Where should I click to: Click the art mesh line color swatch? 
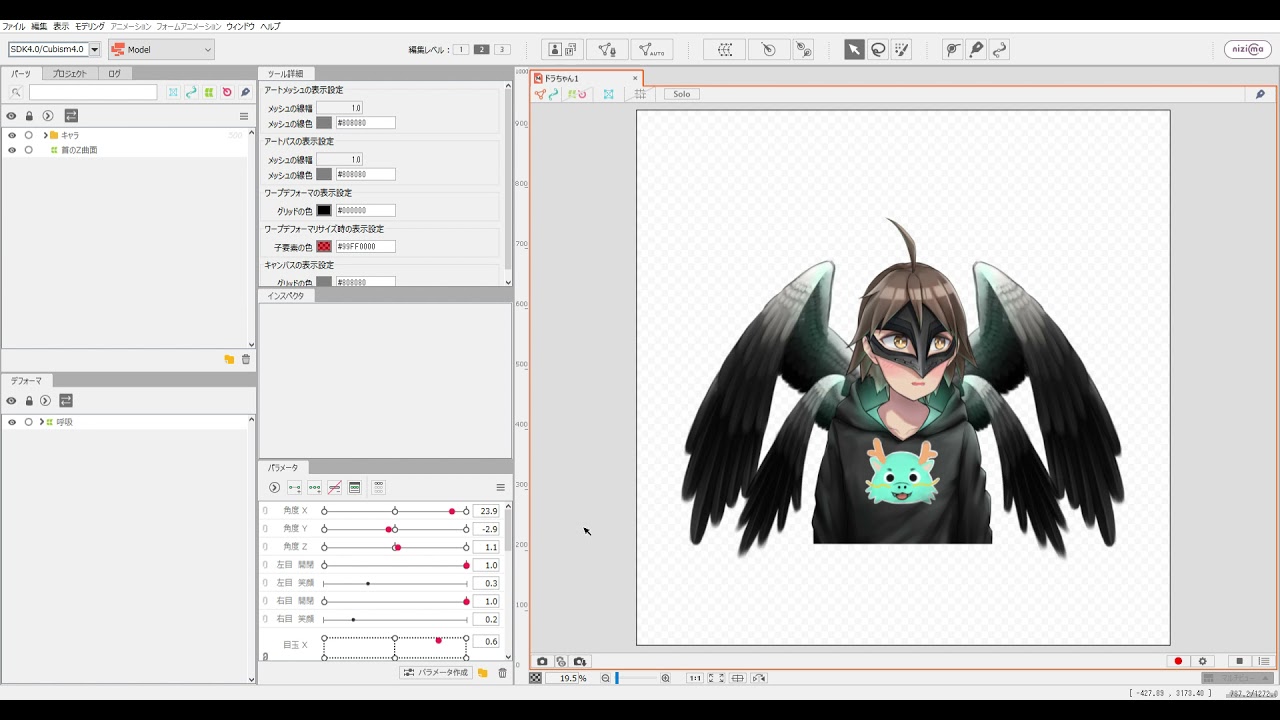pos(324,123)
